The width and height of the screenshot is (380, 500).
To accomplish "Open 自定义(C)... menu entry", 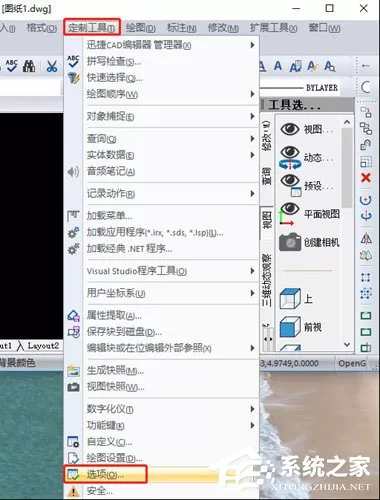I will pos(161,442).
